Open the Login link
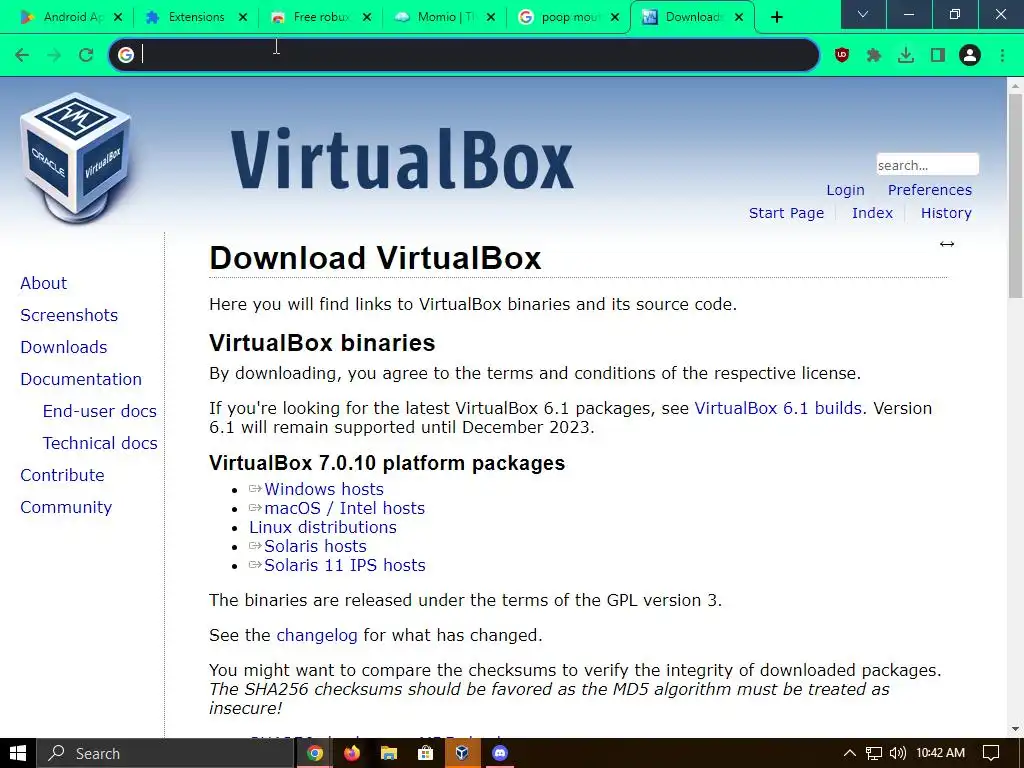This screenshot has width=1024, height=768. click(x=845, y=190)
